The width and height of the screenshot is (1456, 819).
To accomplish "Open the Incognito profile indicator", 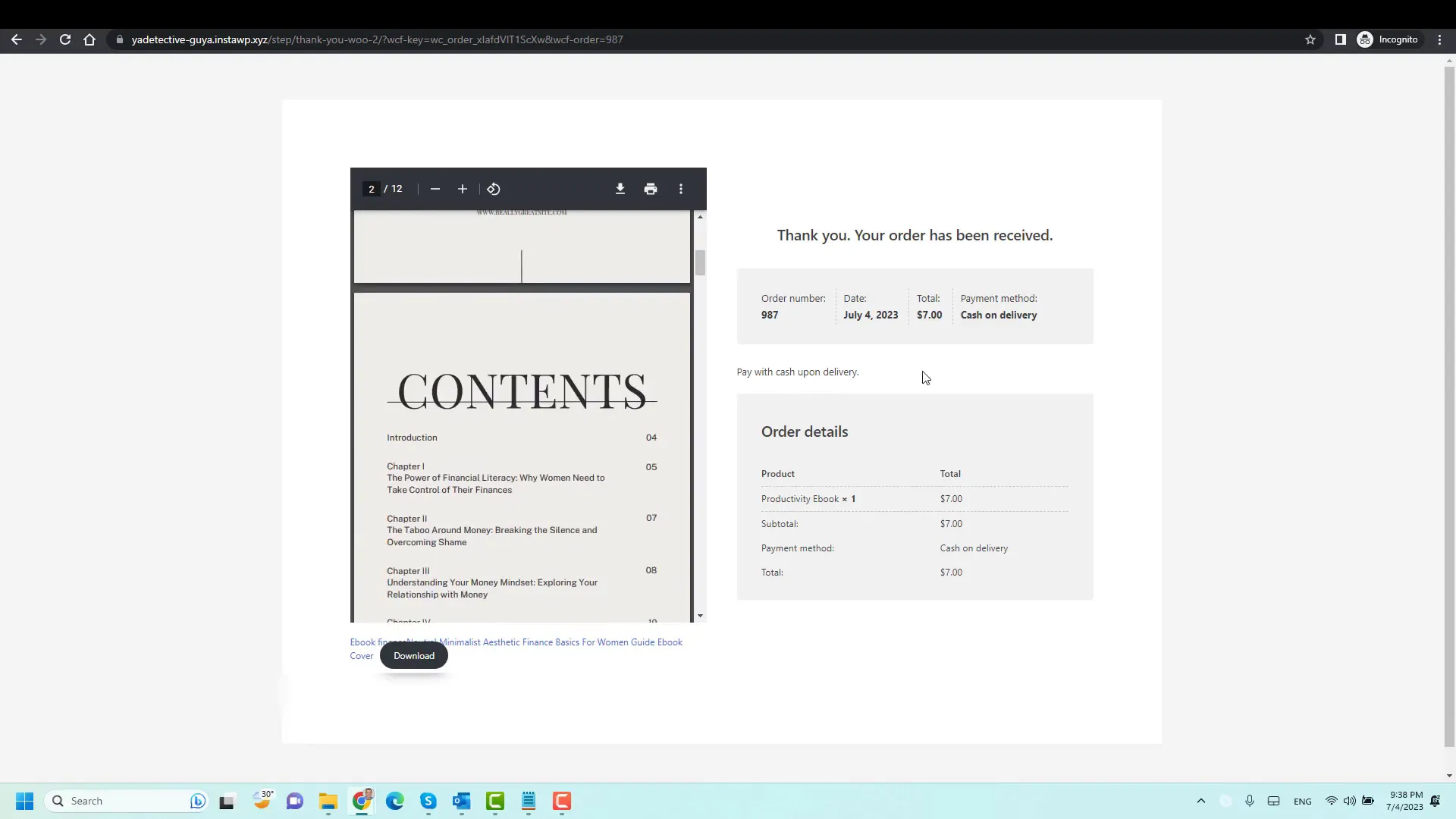I will pyautogui.click(x=1388, y=39).
